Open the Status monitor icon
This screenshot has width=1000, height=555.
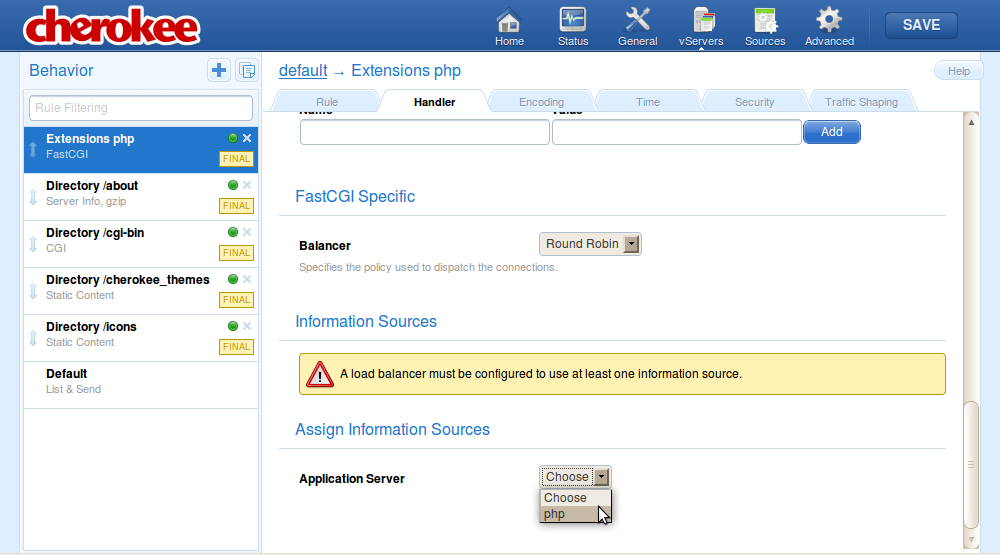[573, 27]
